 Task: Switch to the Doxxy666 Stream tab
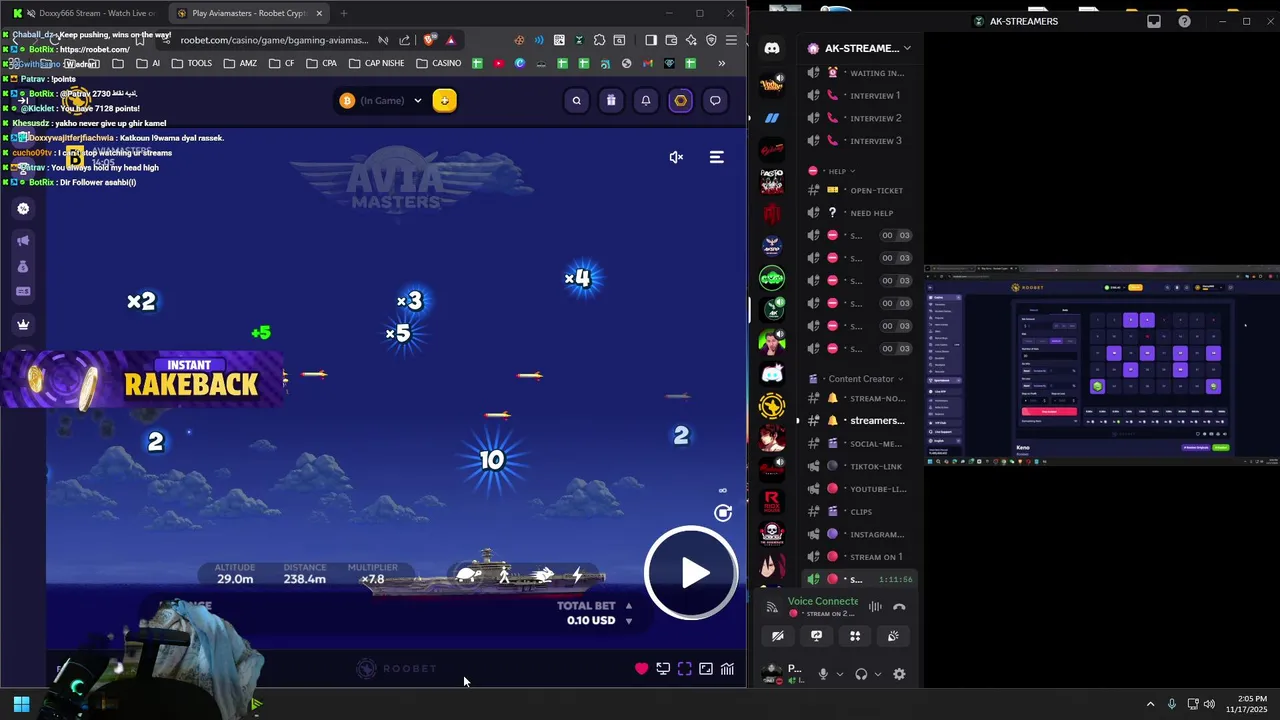click(85, 13)
